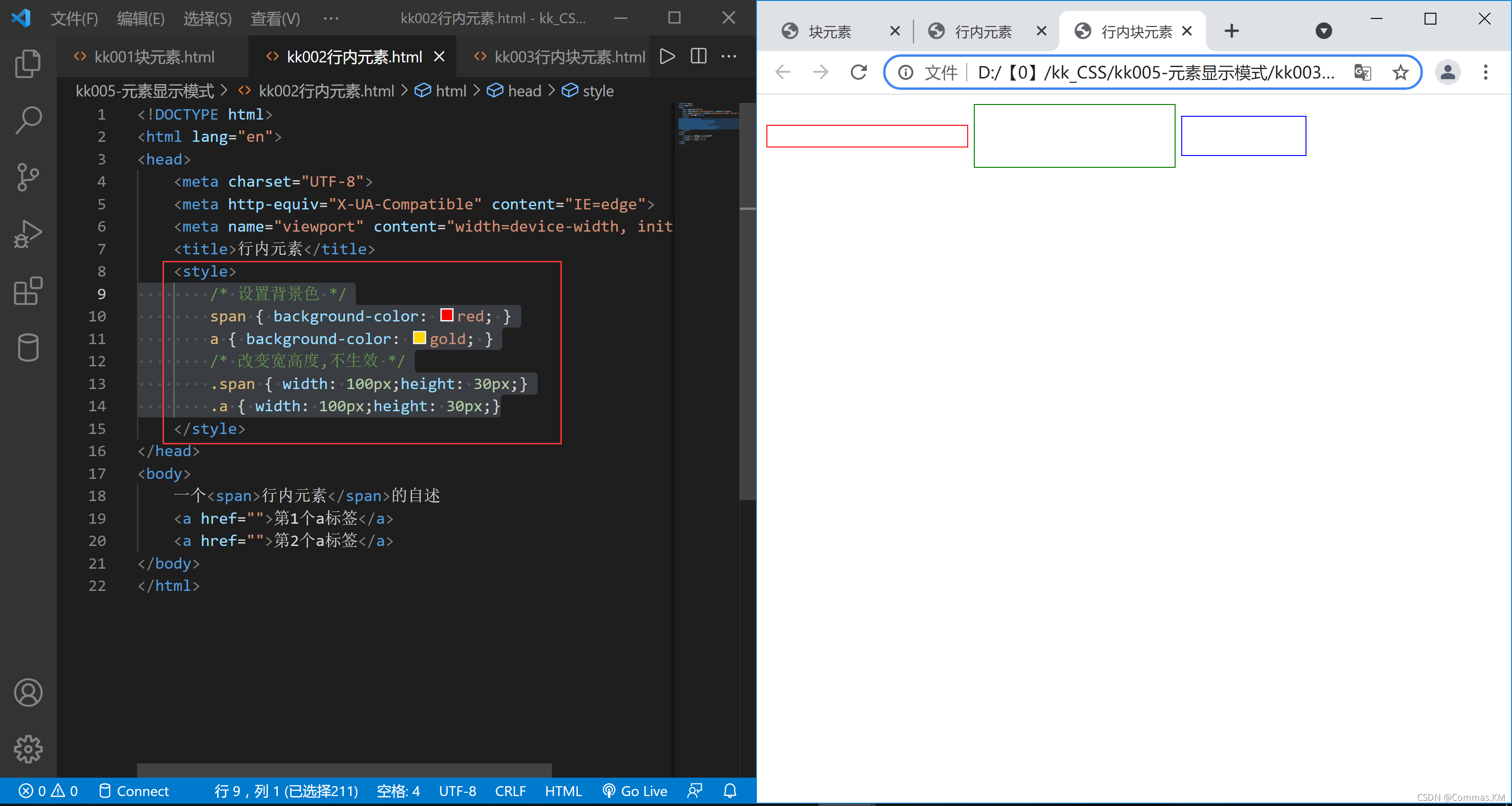Viewport: 1512px width, 806px height.
Task: Click the red-bordered input box in page
Action: [x=867, y=136]
